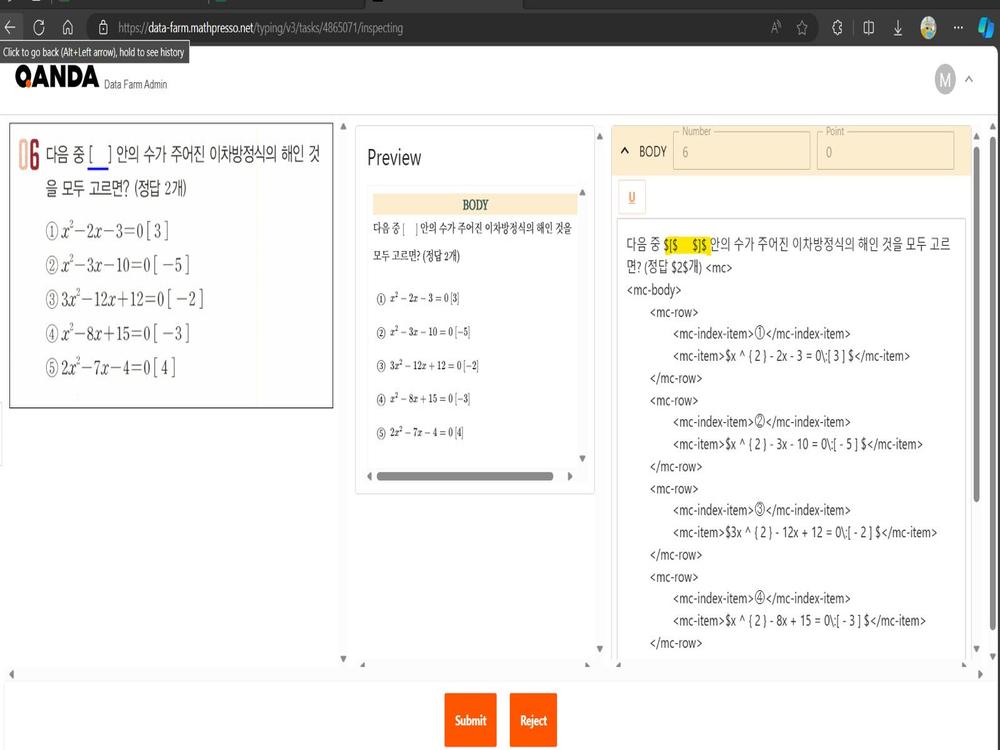Collapse user menu chevron beside avatar
The image size is (1000, 750).
coord(969,79)
